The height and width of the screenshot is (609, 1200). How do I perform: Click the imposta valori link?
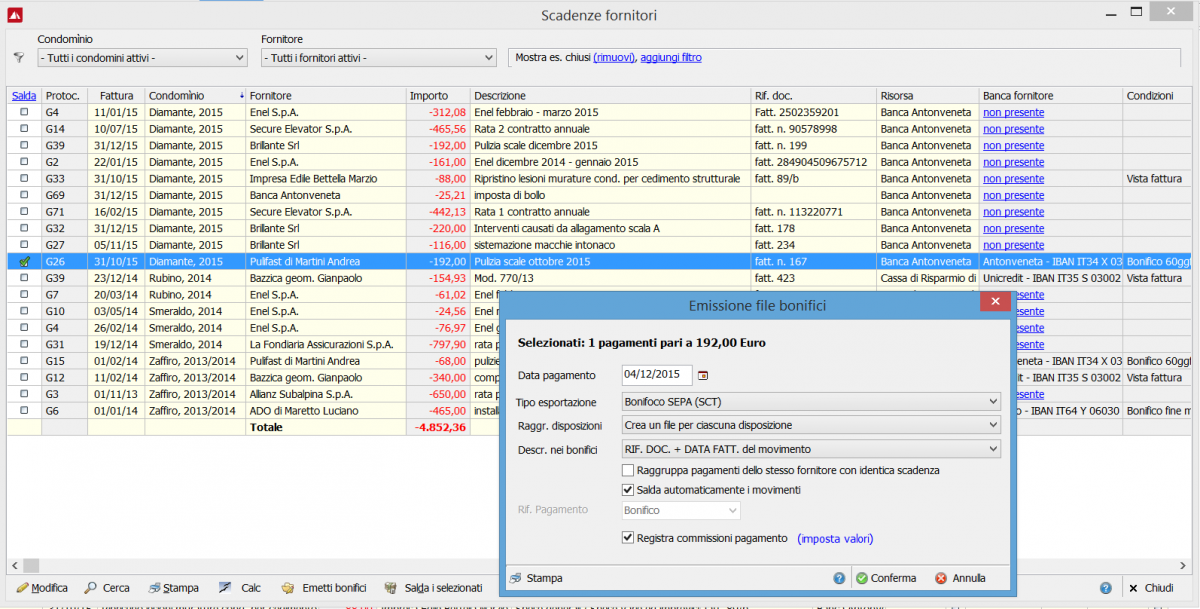click(x=835, y=538)
